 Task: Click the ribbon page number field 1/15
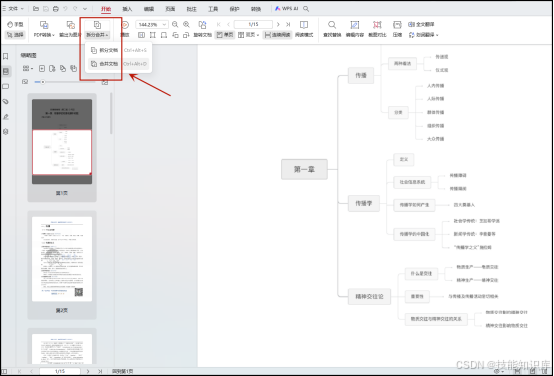coord(253,24)
